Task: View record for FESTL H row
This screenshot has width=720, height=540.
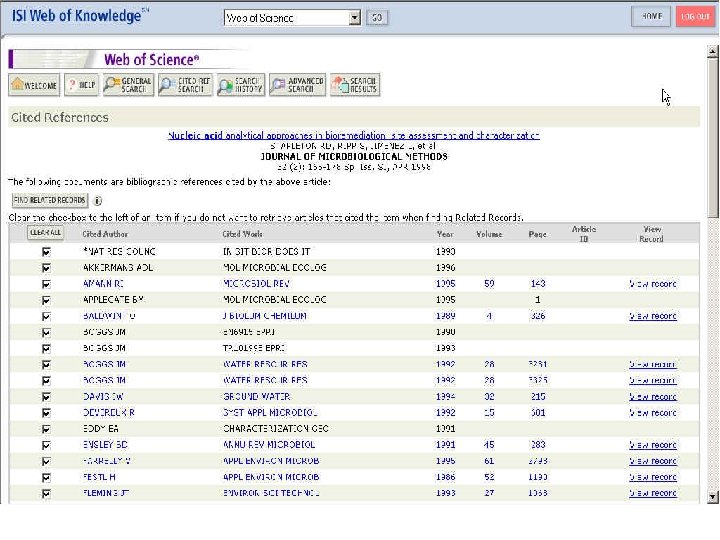Action: (652, 477)
